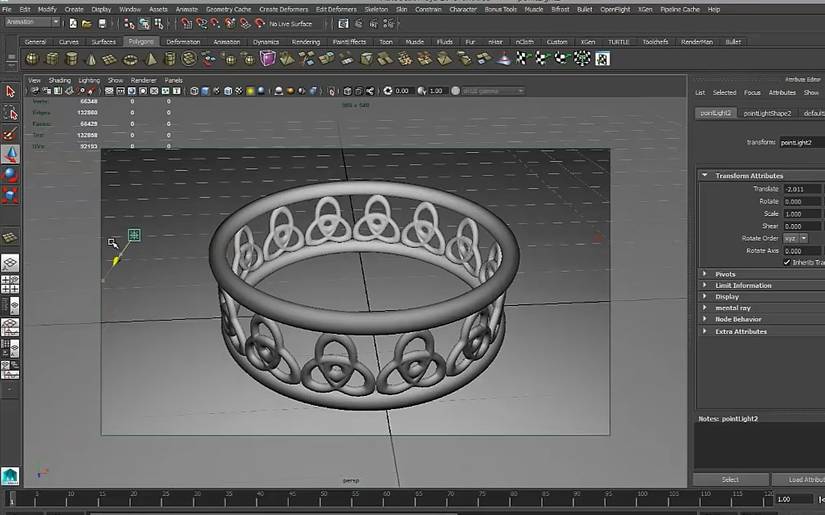Click the Open Scene folder icon
The height and width of the screenshot is (515, 825).
point(87,24)
